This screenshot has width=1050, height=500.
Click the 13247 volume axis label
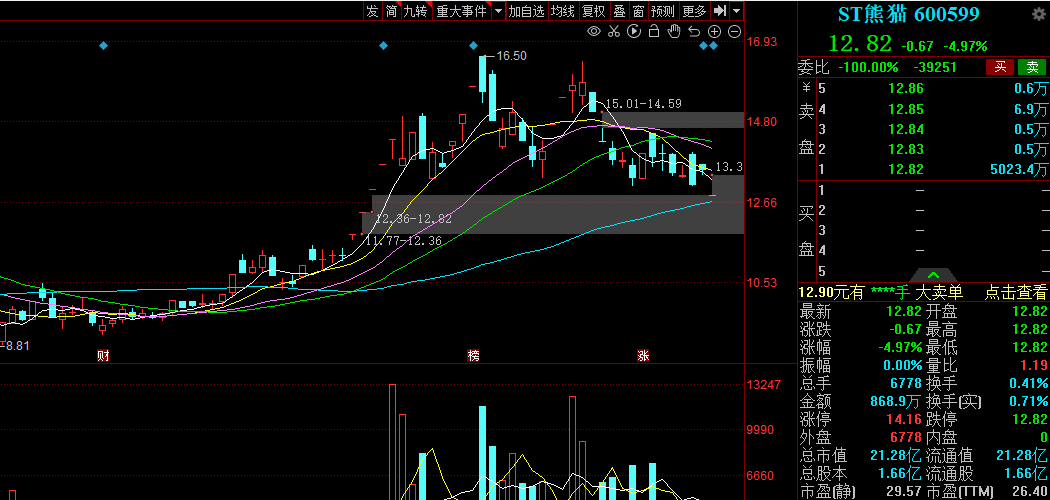[x=765, y=385]
